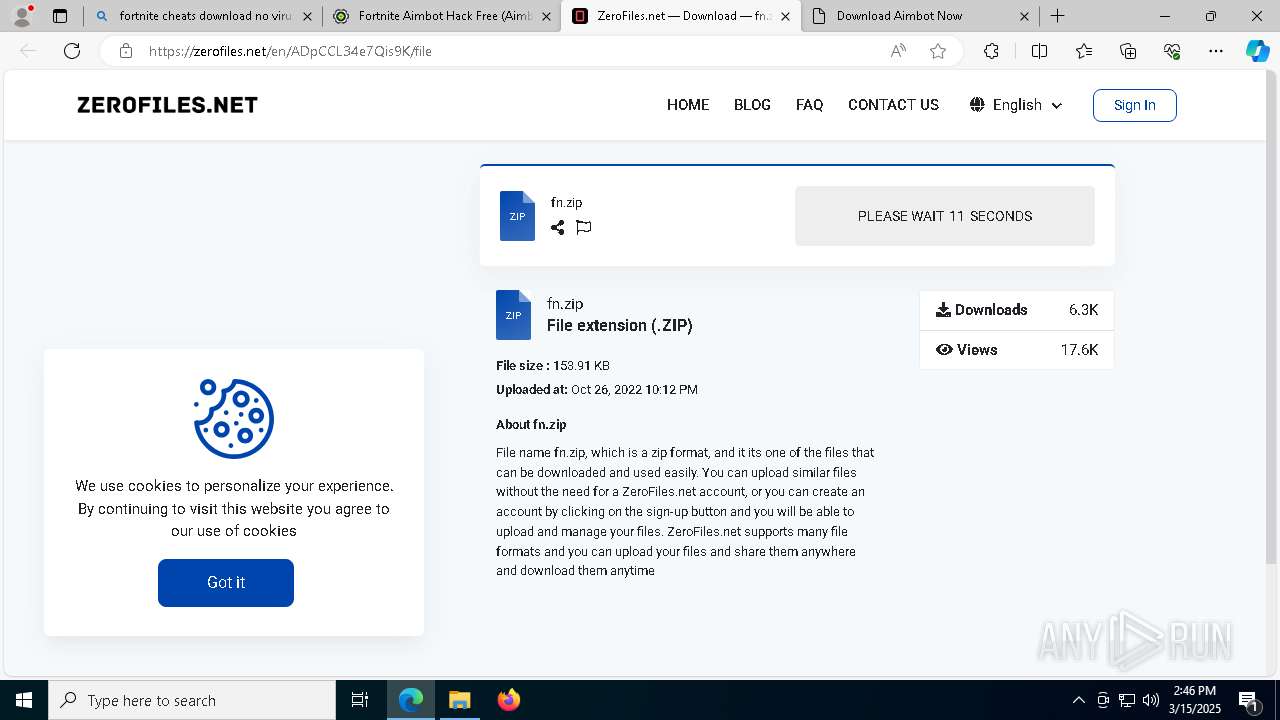1280x720 pixels.
Task: Close the Download Aimbot Now tab
Action: point(1024,16)
